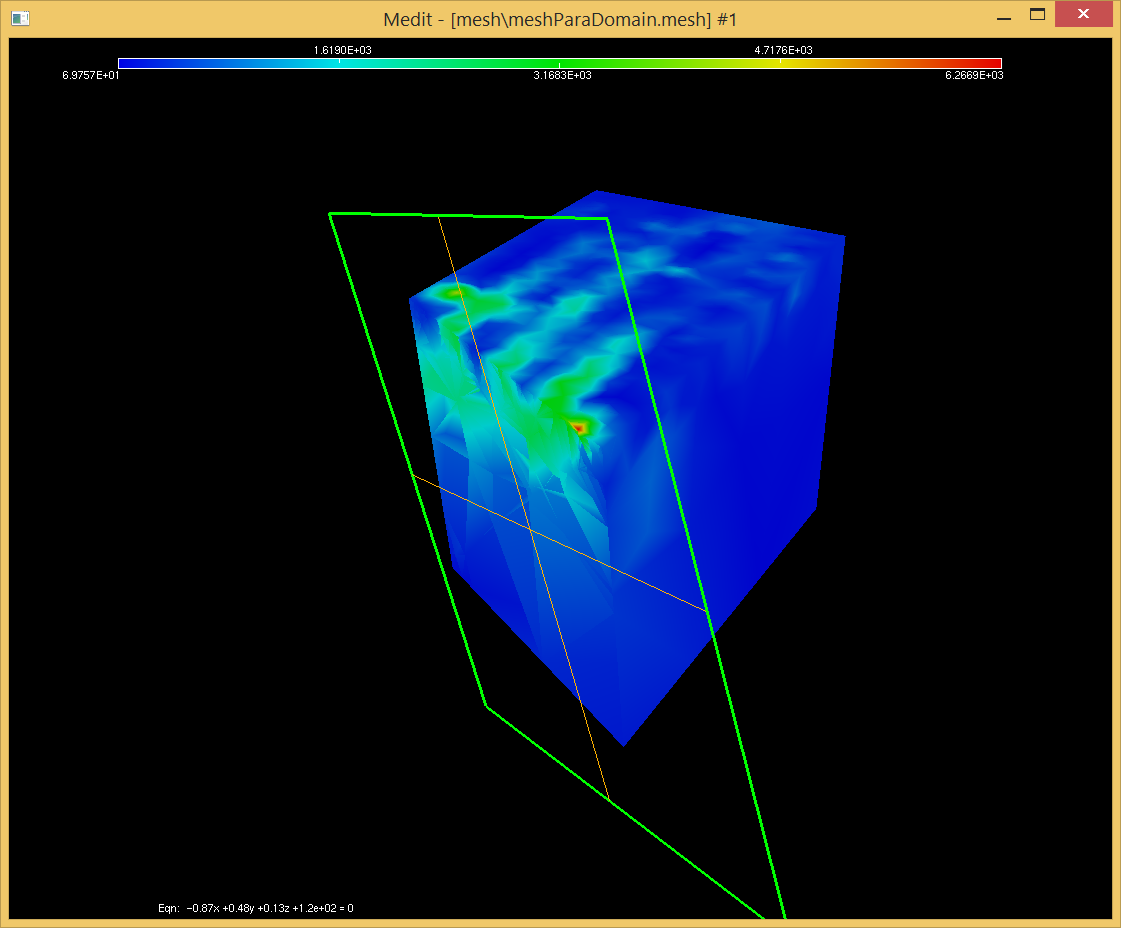Image resolution: width=1121 pixels, height=928 pixels.
Task: Click the maximum value 6.2669E+03 label
Action: point(974,75)
